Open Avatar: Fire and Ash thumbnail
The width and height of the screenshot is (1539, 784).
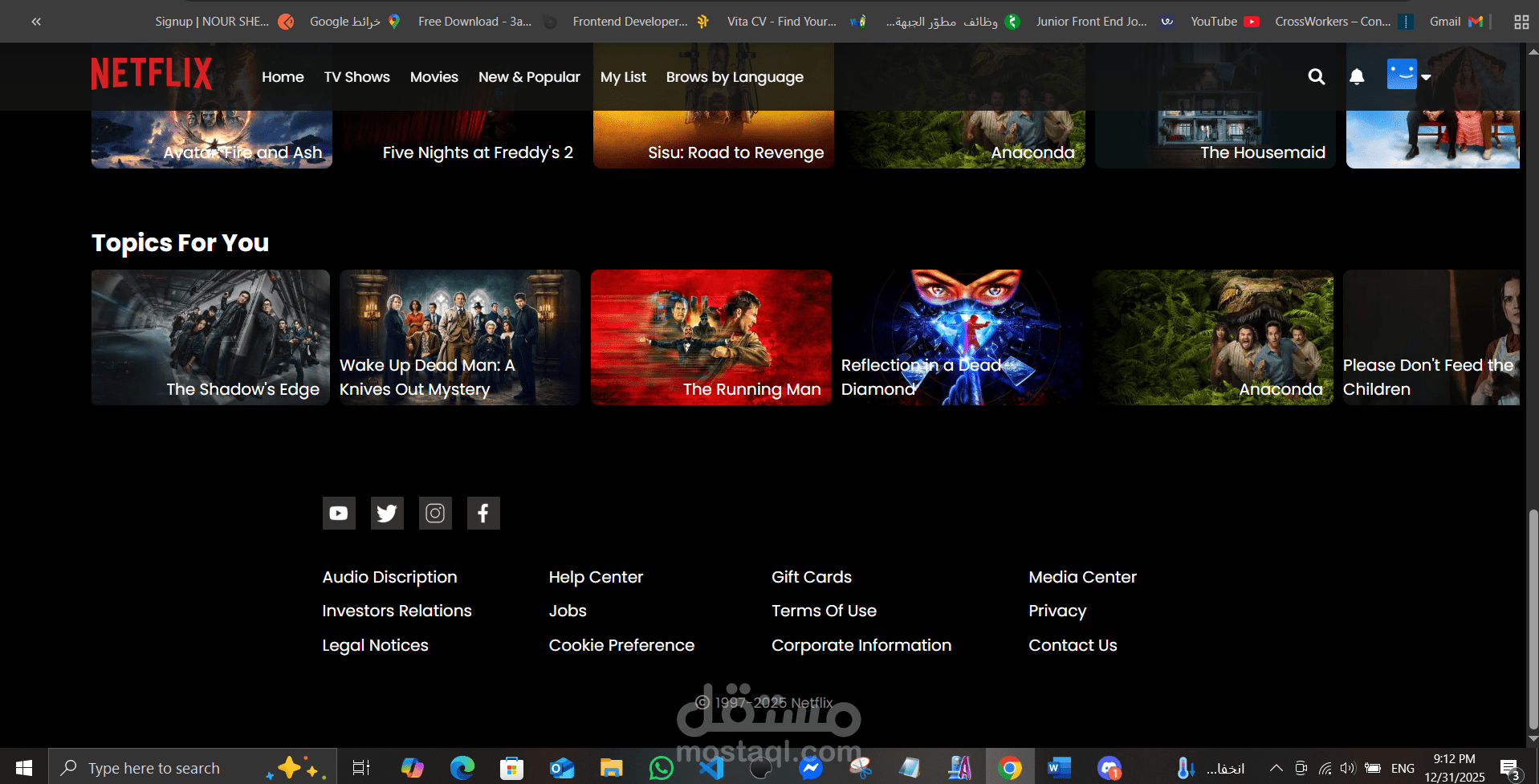(x=212, y=140)
